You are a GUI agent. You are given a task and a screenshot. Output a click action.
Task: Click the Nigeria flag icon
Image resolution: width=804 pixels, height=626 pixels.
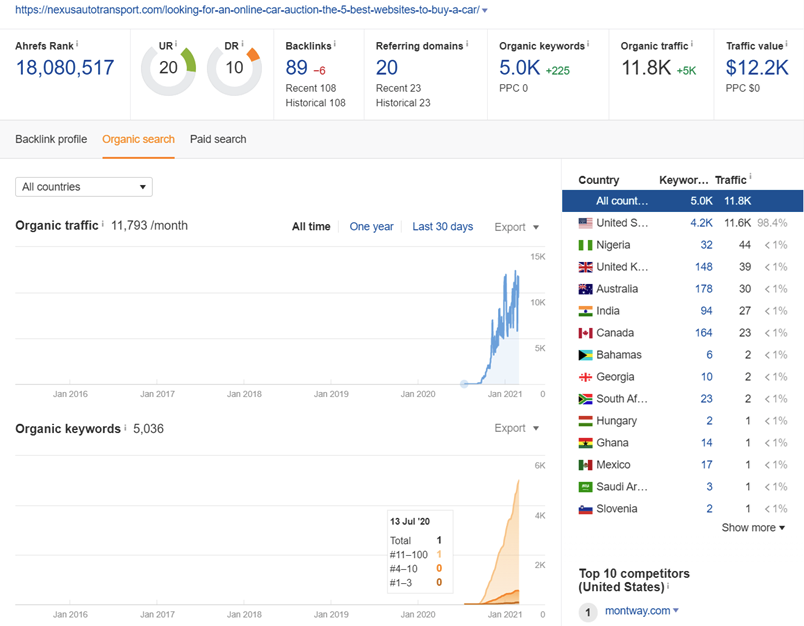[586, 245]
